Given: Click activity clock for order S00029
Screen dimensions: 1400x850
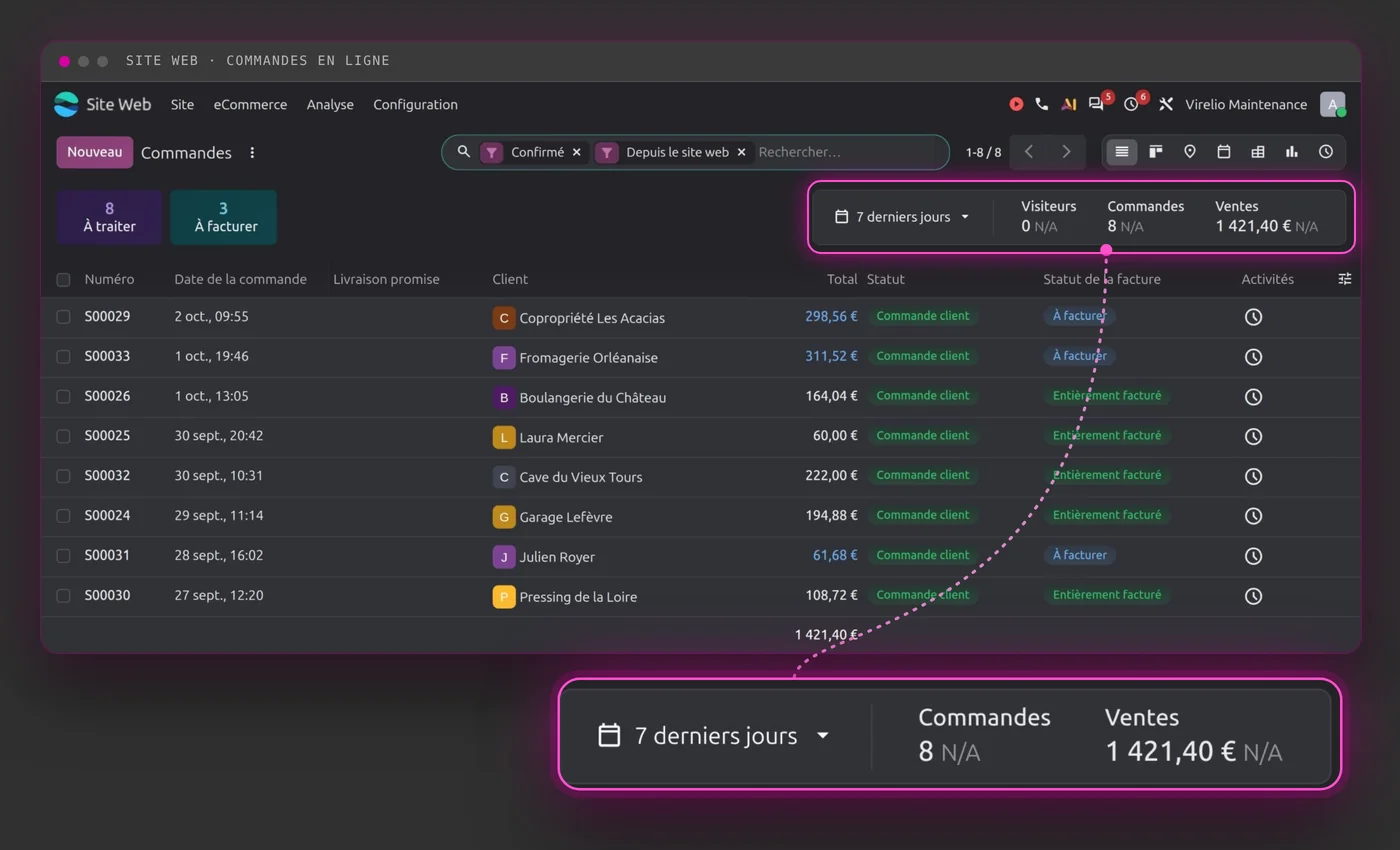Looking at the screenshot, I should pos(1253,317).
